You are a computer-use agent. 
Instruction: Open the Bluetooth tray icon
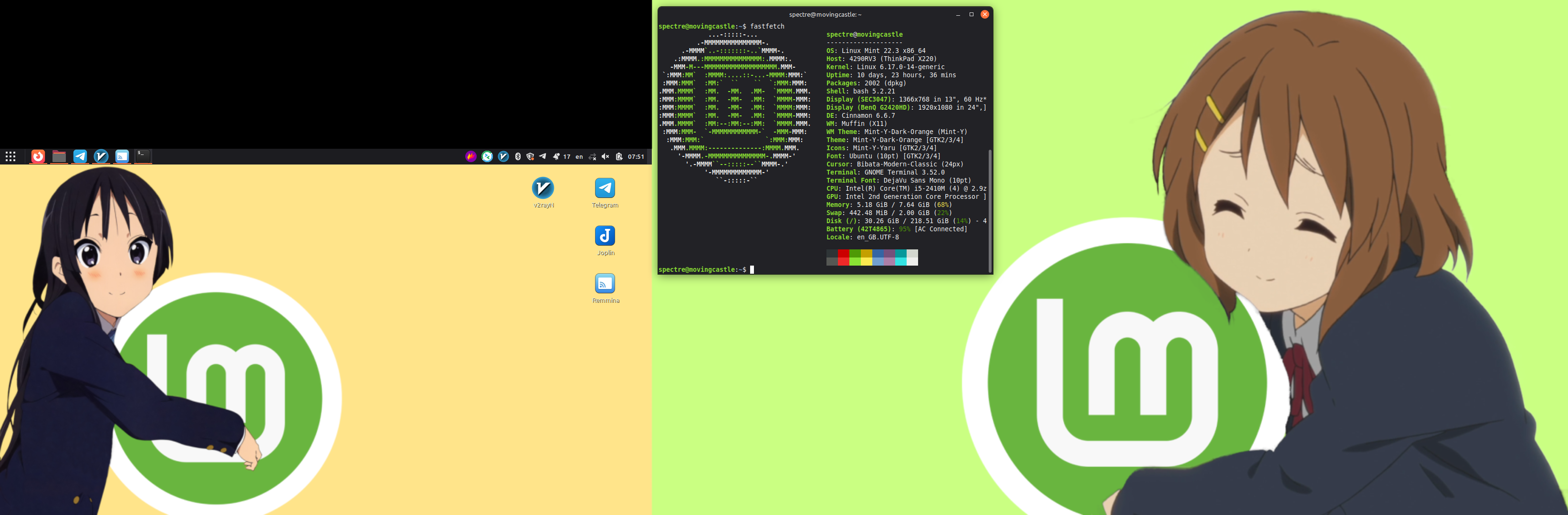(517, 157)
